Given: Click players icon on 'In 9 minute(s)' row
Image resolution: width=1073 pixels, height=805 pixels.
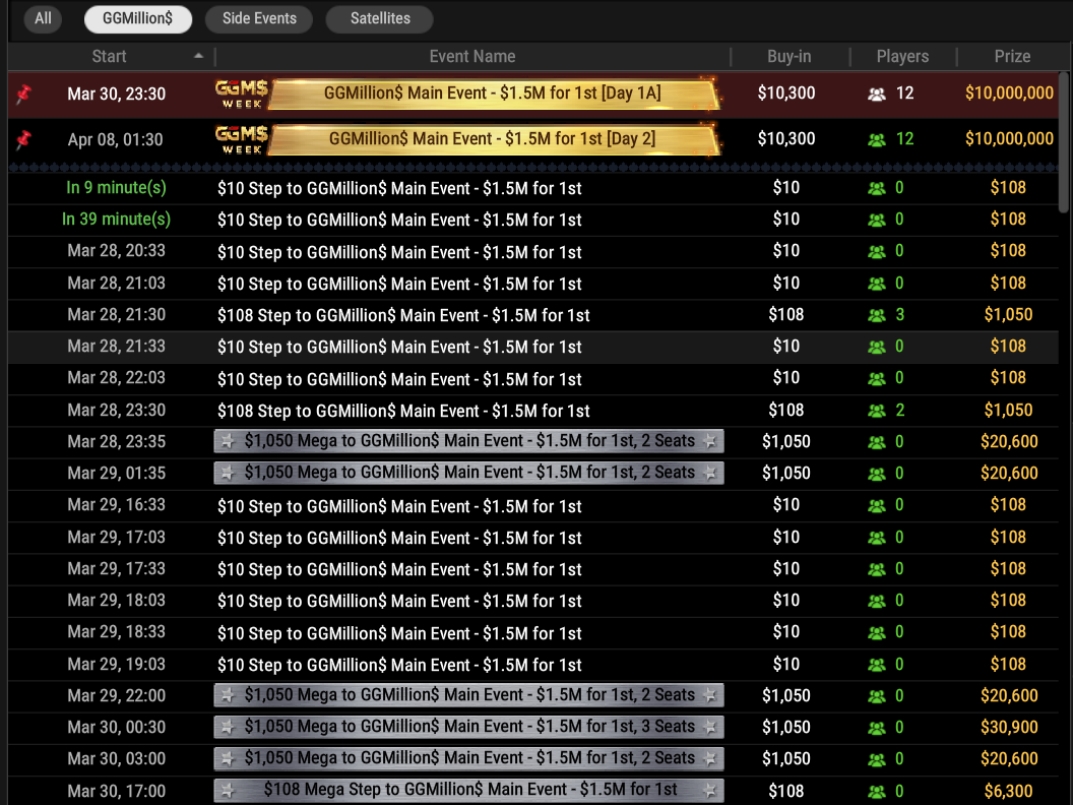Looking at the screenshot, I should coord(877,188).
